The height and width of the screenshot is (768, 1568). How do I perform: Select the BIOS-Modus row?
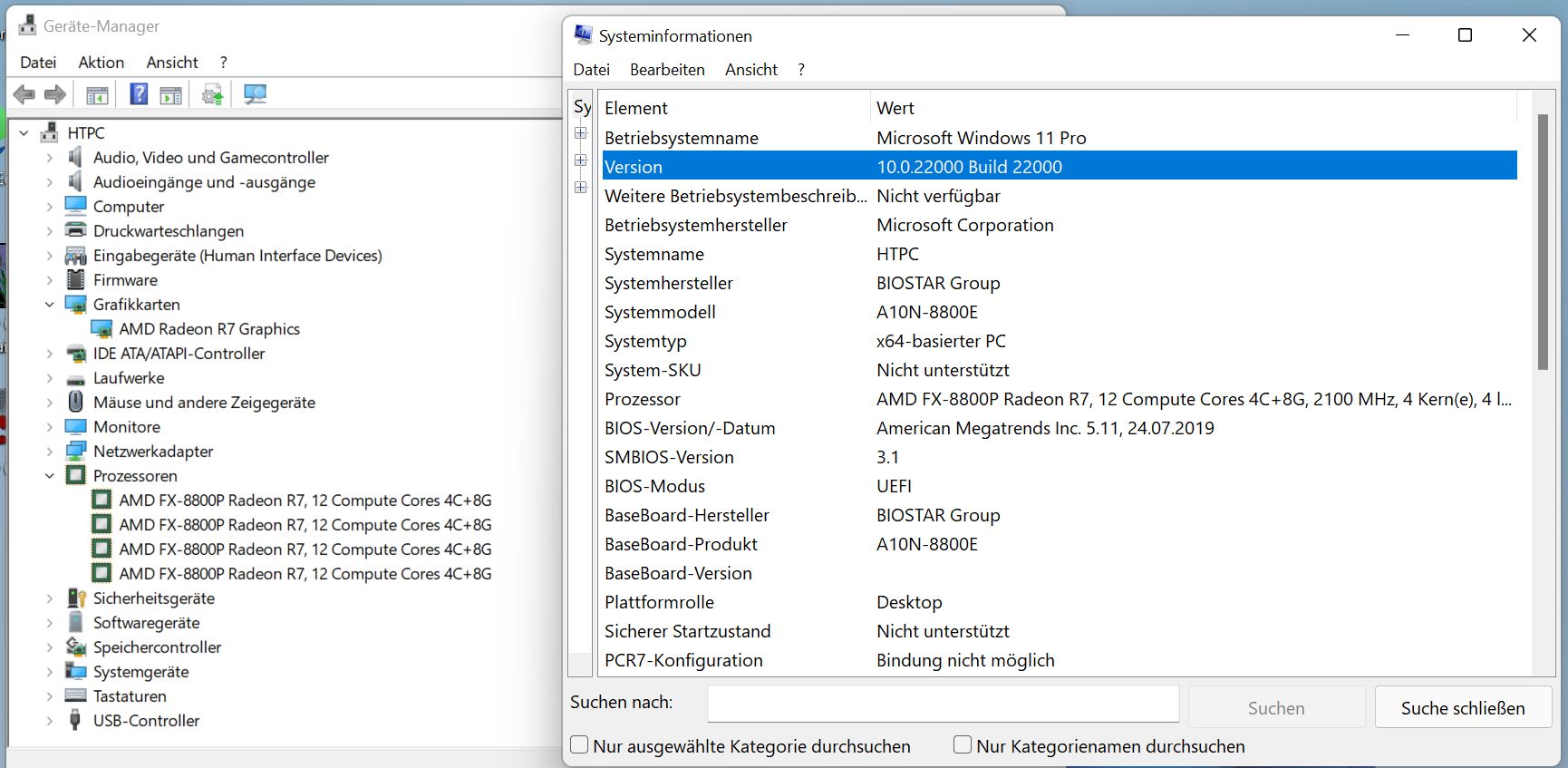pos(1060,486)
